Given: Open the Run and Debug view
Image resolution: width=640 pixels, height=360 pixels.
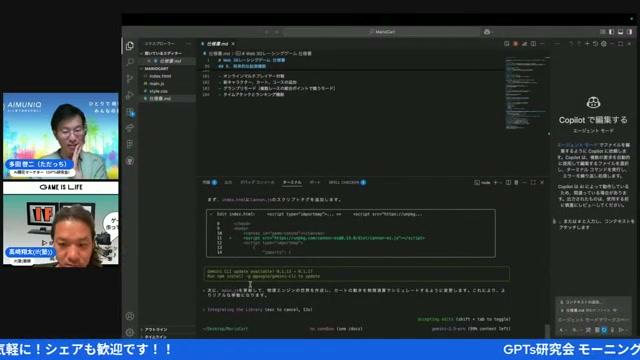Looking at the screenshot, I should 130,95.
